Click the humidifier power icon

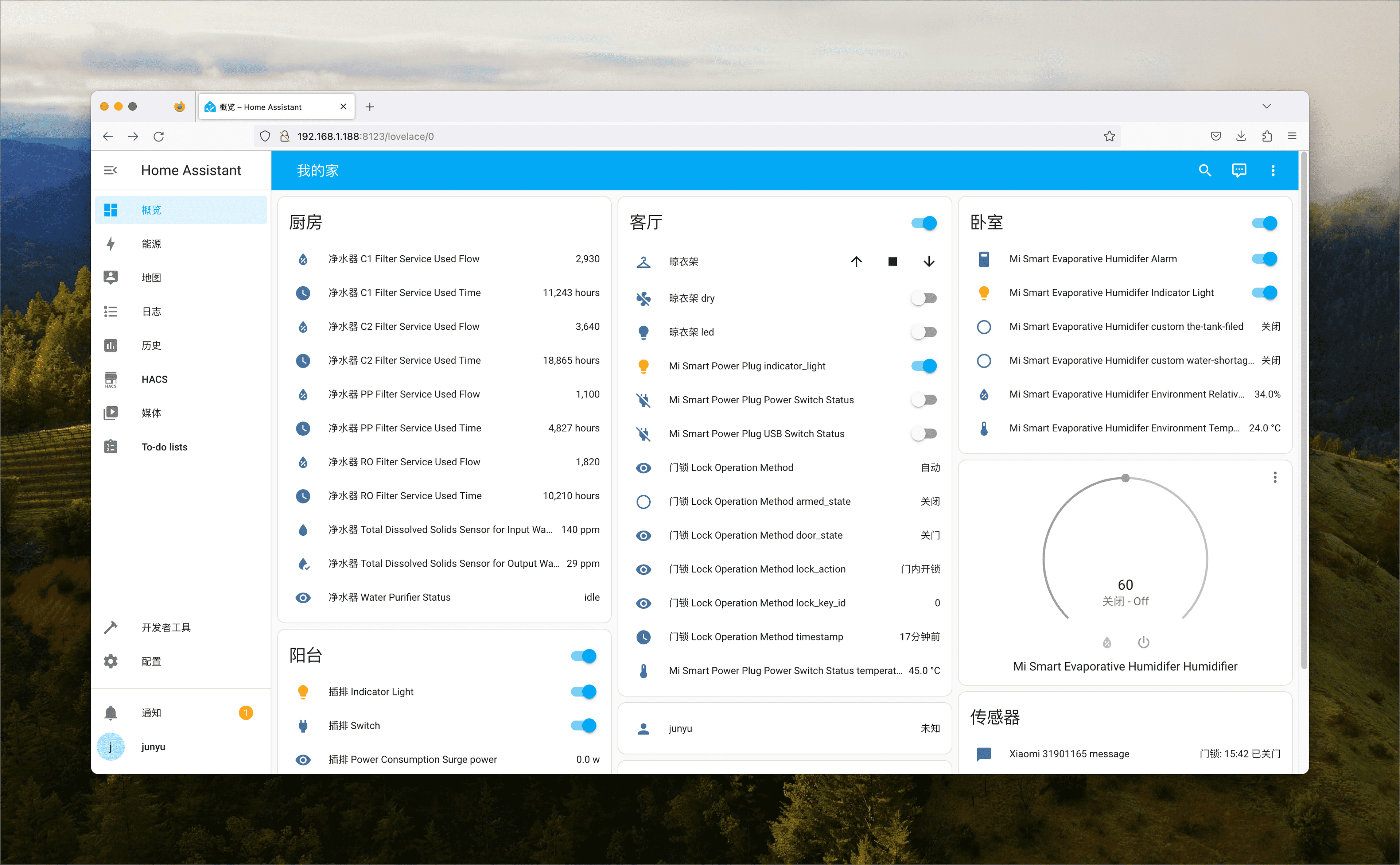[x=1143, y=643]
